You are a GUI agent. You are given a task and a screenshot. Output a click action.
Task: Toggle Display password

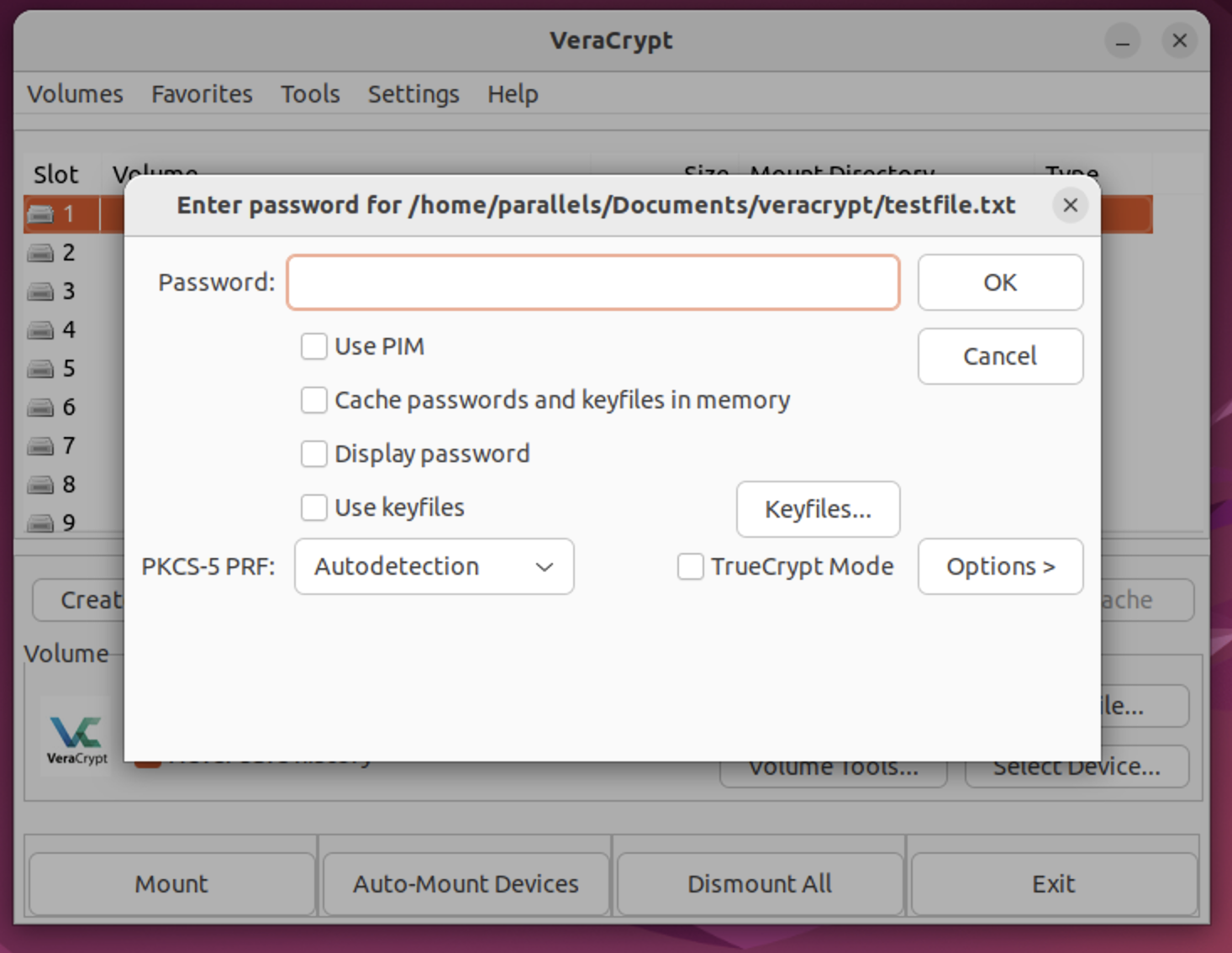[x=313, y=453]
